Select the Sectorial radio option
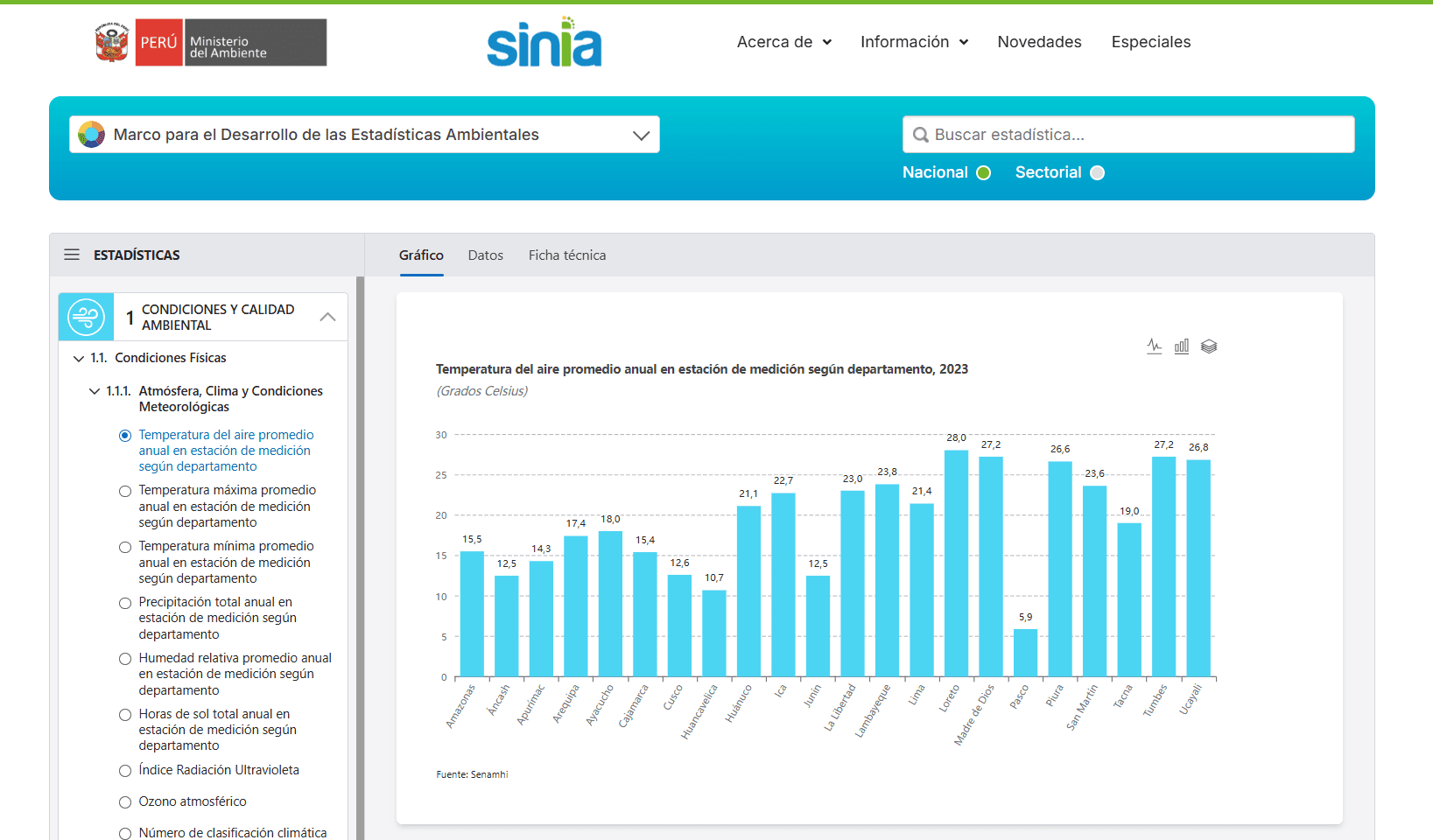The image size is (1433, 840). 1097,173
